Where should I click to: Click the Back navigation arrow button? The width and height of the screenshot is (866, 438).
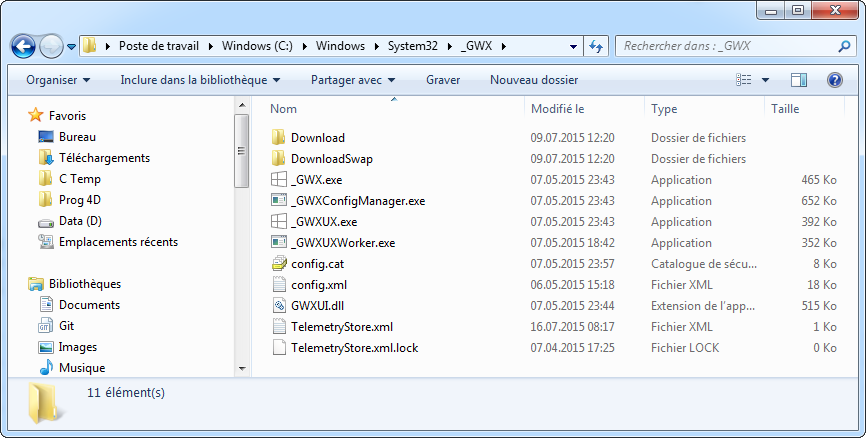coord(24,46)
